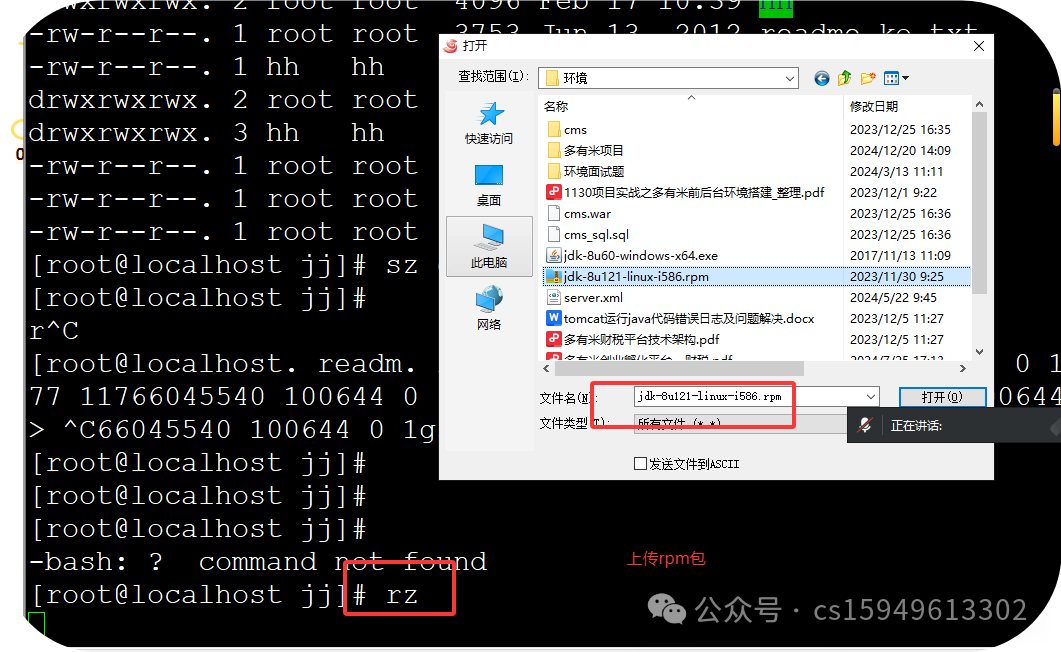Click the 正在讲话 speaking indicator

(x=916, y=426)
